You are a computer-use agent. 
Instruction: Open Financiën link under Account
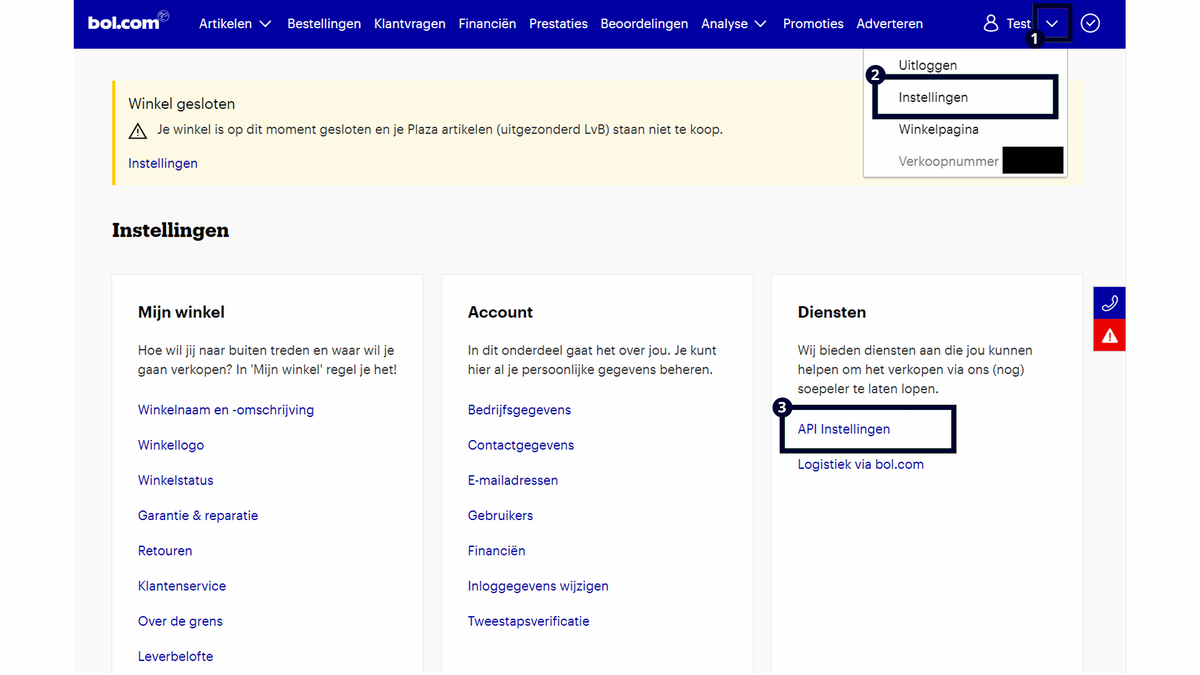click(497, 551)
